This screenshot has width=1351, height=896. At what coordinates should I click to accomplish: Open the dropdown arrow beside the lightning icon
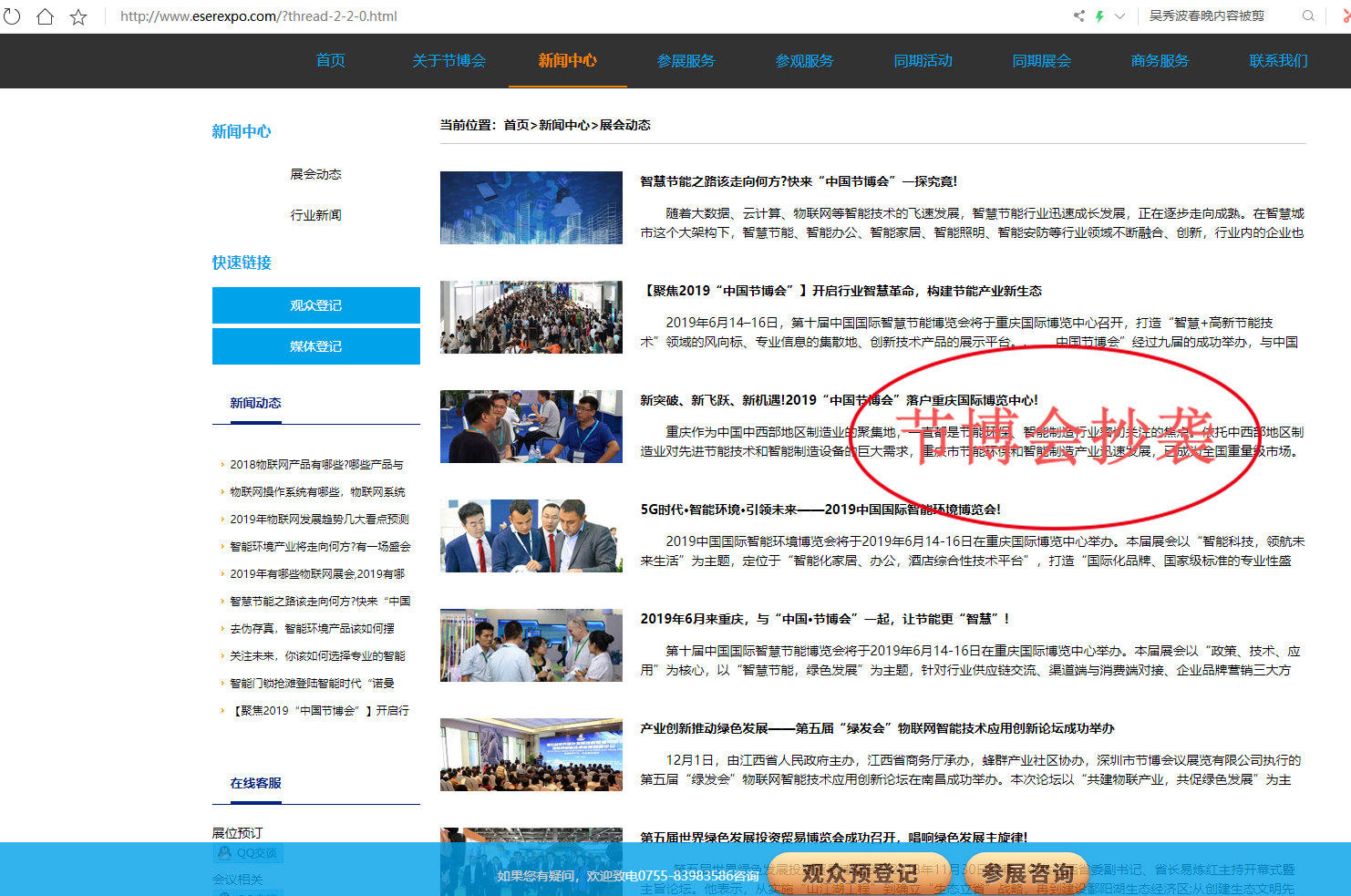1120,15
